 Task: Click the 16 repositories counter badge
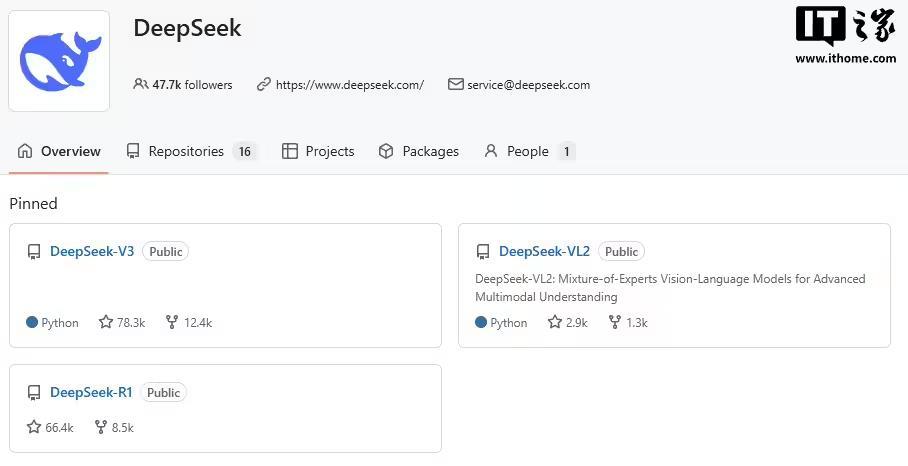coord(245,152)
